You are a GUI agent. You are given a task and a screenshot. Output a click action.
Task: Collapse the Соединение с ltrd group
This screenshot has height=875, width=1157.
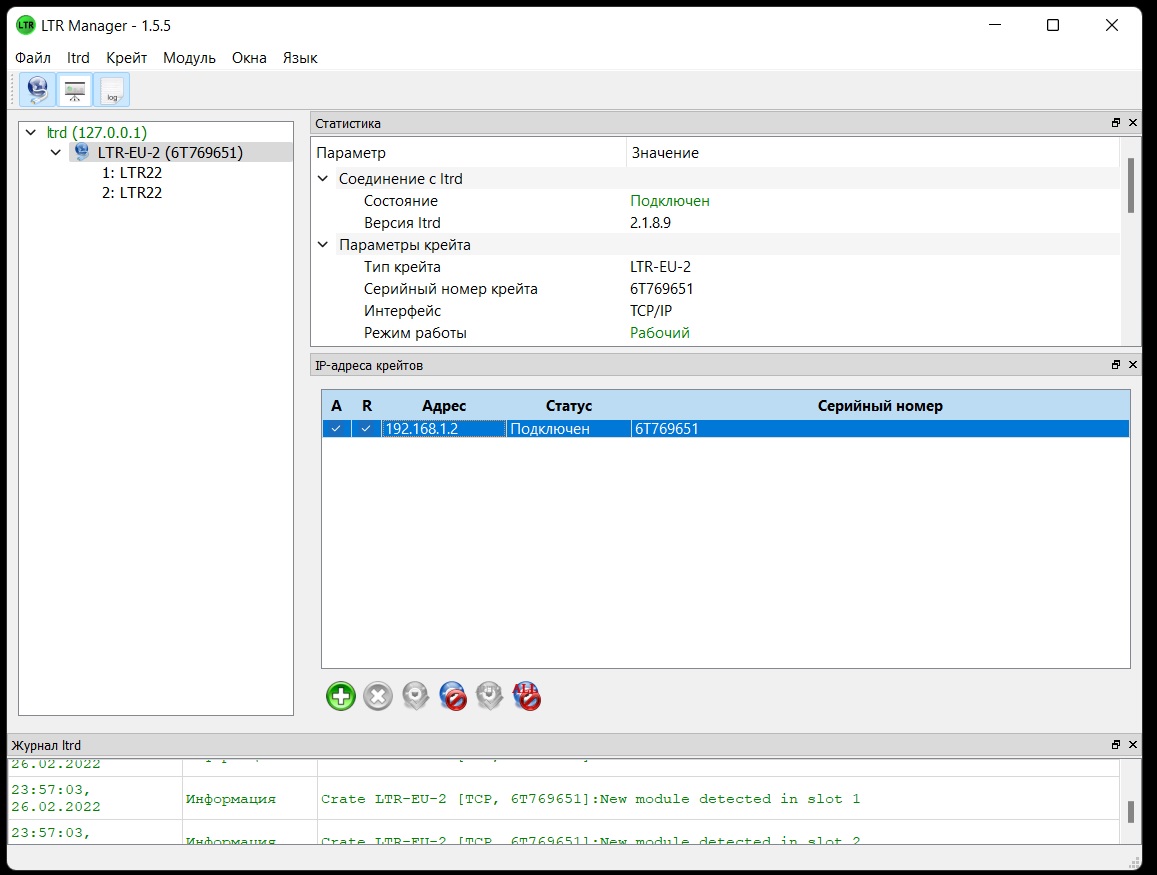pos(323,179)
